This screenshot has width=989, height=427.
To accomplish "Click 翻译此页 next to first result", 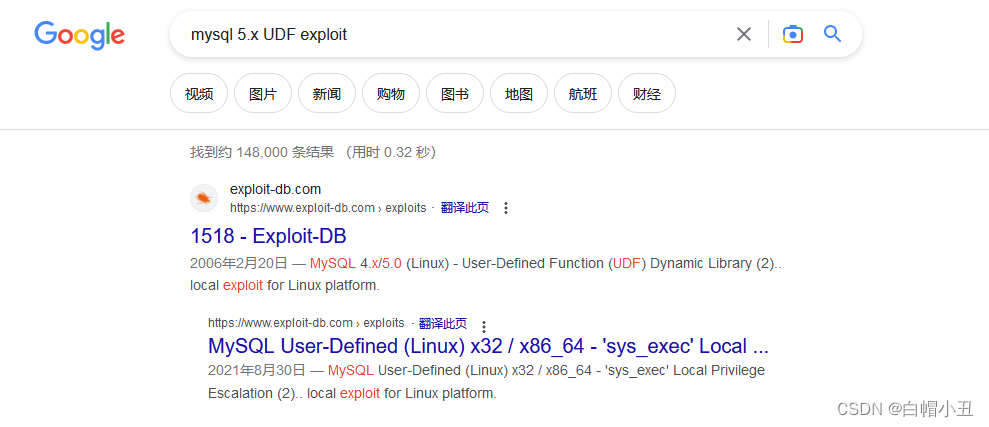I will (x=465, y=208).
